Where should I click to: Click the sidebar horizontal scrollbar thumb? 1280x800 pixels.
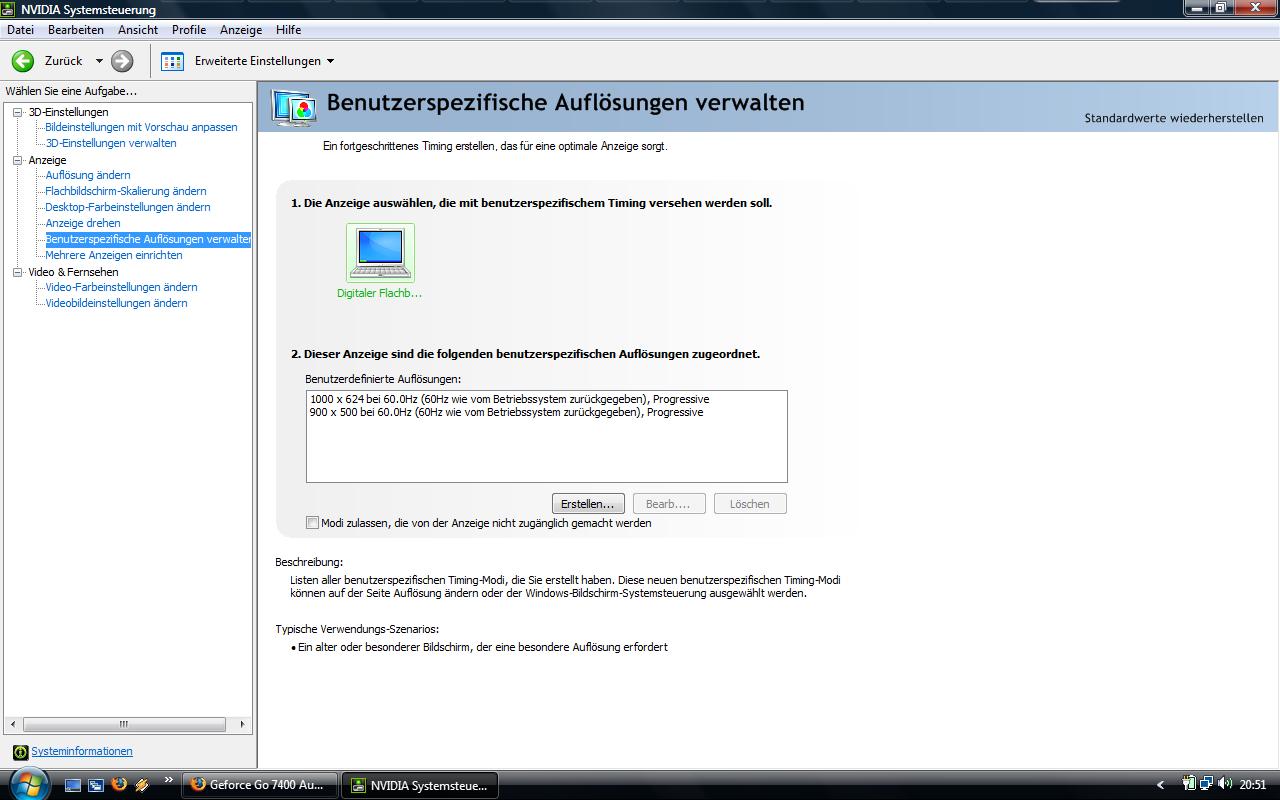click(x=124, y=724)
